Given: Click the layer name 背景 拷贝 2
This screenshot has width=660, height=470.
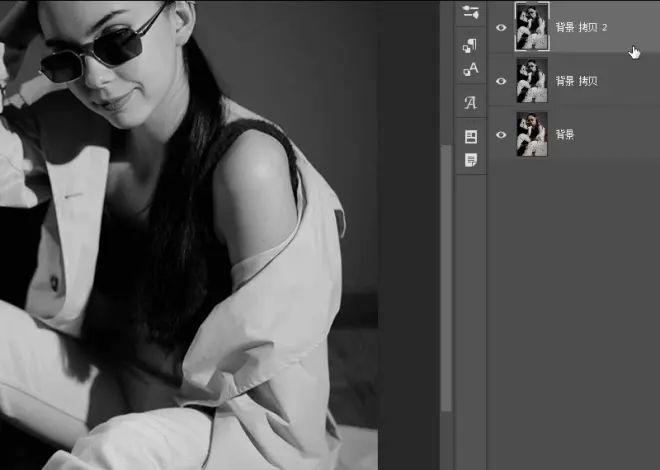Looking at the screenshot, I should click(x=581, y=28).
